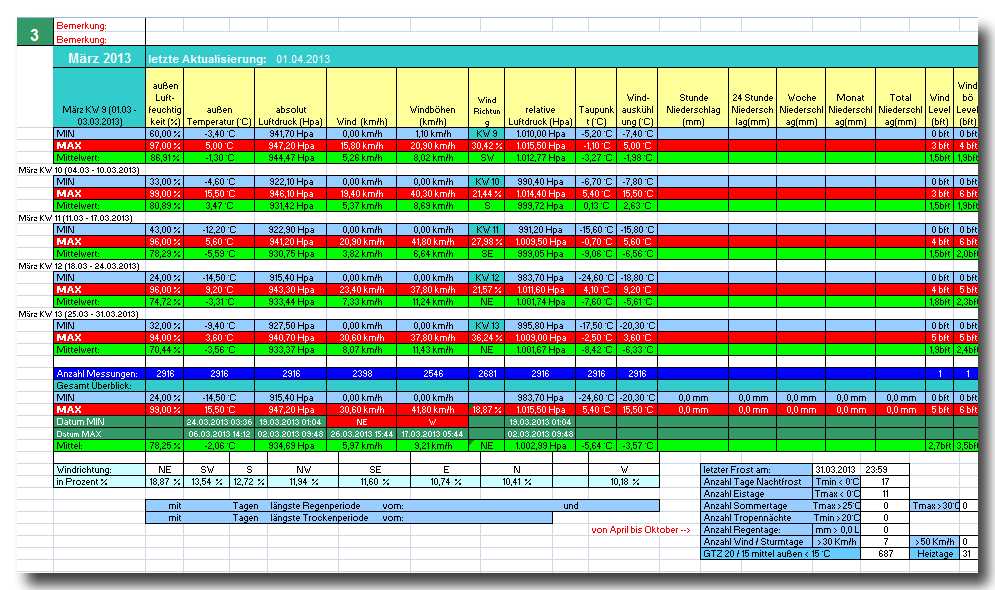The width and height of the screenshot is (995, 590).
Task: Click the 'letzte Aktualisierung:' label
Action: (x=208, y=59)
